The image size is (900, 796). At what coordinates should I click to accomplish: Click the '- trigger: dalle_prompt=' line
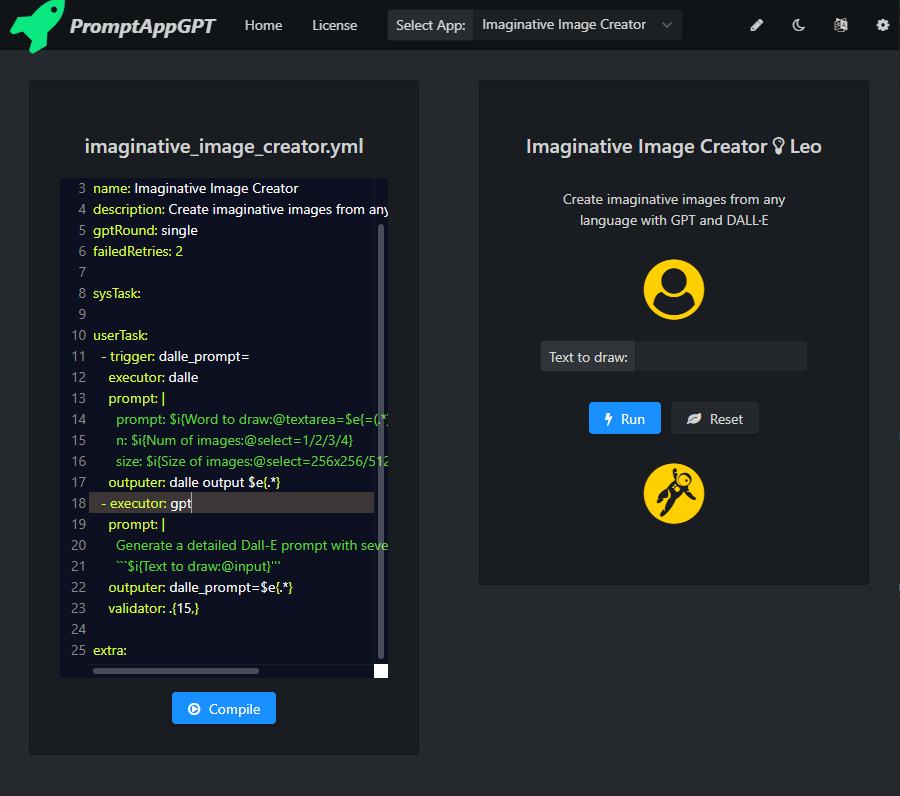click(x=175, y=356)
